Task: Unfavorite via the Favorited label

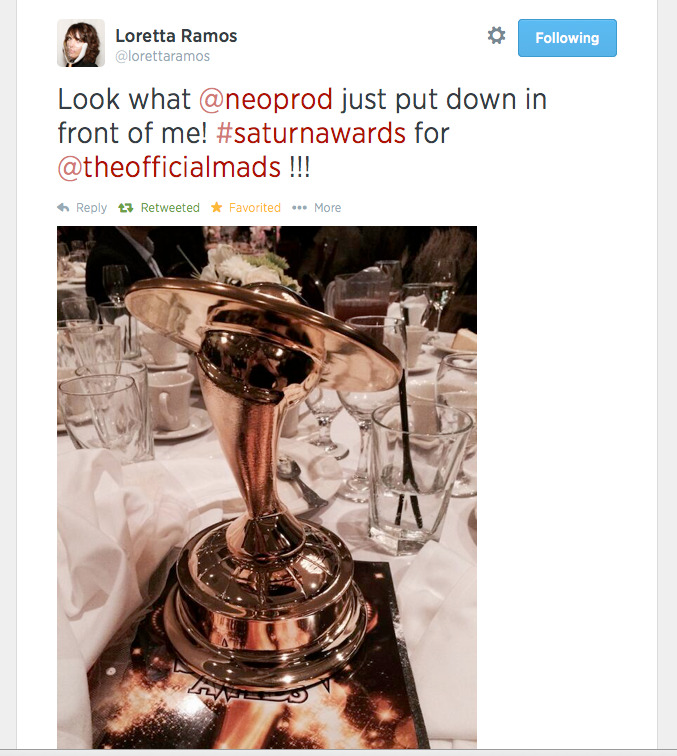Action: (x=255, y=208)
